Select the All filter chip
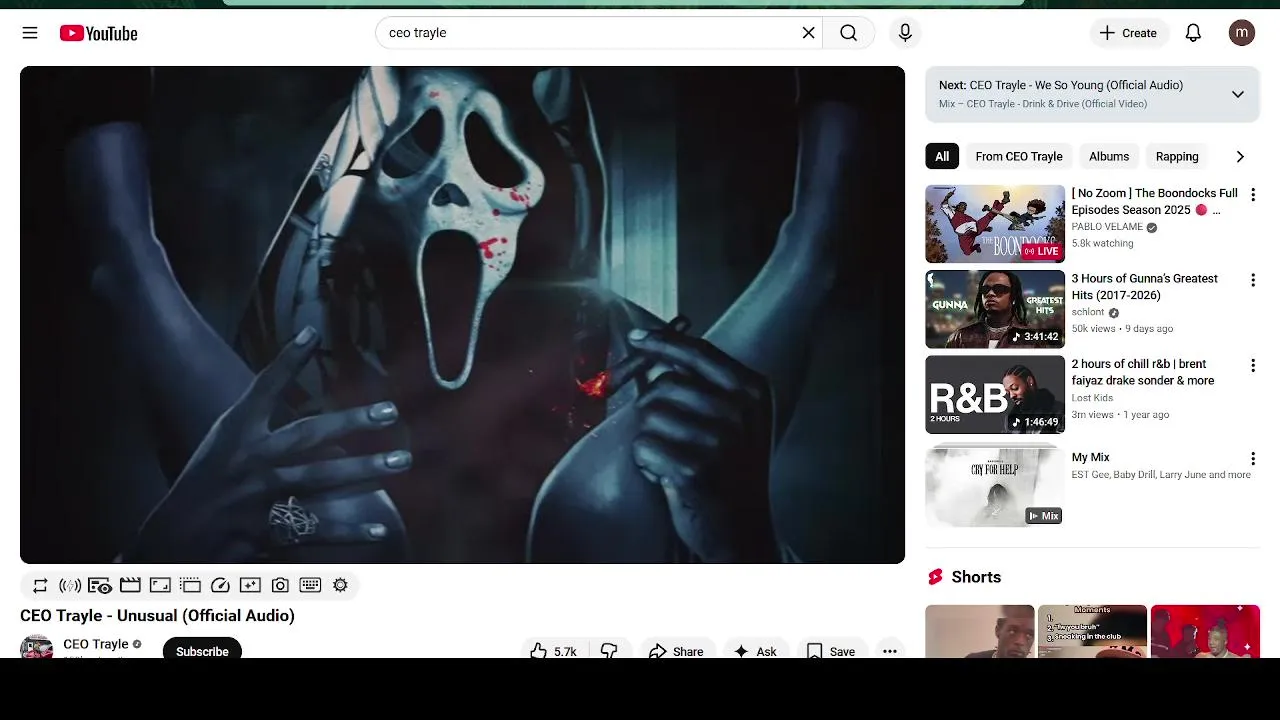The image size is (1280, 720). 942,156
